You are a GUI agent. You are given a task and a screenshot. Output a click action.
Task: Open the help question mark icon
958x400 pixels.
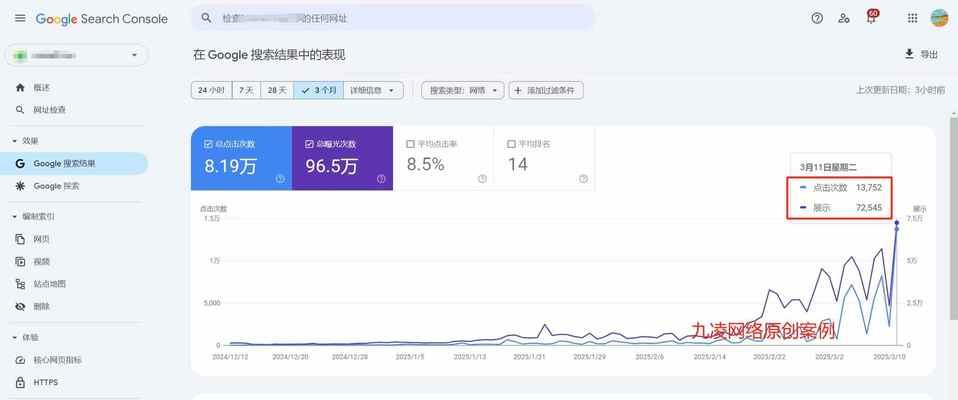(x=817, y=18)
